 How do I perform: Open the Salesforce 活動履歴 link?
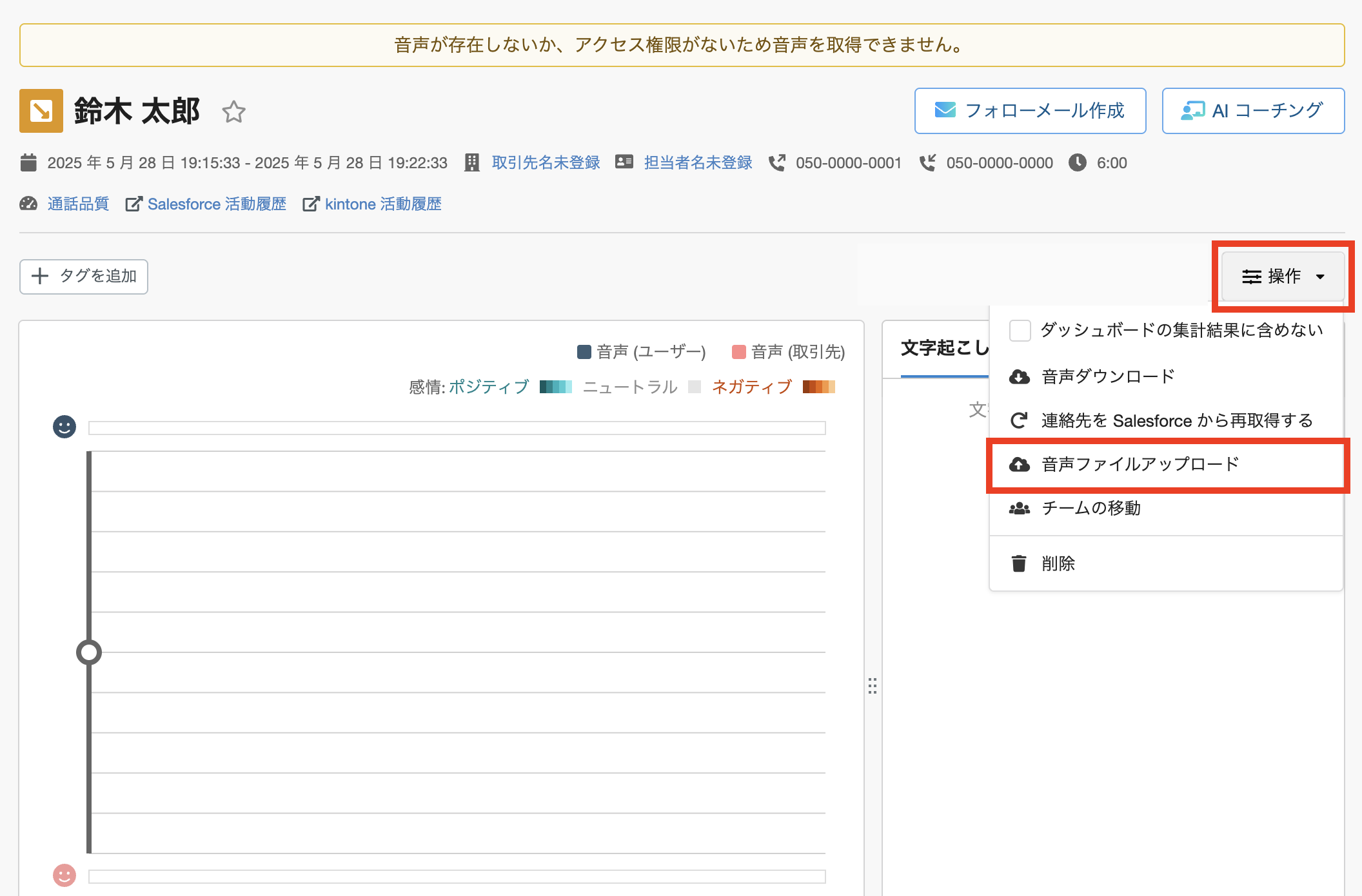coord(217,204)
